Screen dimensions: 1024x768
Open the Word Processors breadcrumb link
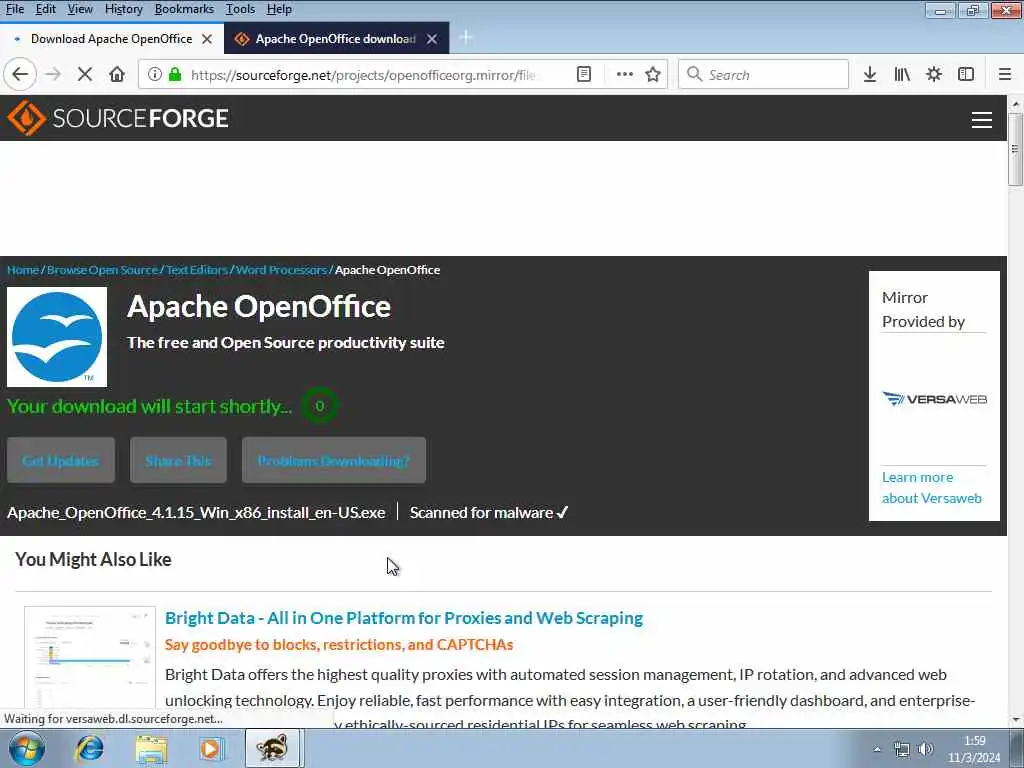point(281,270)
